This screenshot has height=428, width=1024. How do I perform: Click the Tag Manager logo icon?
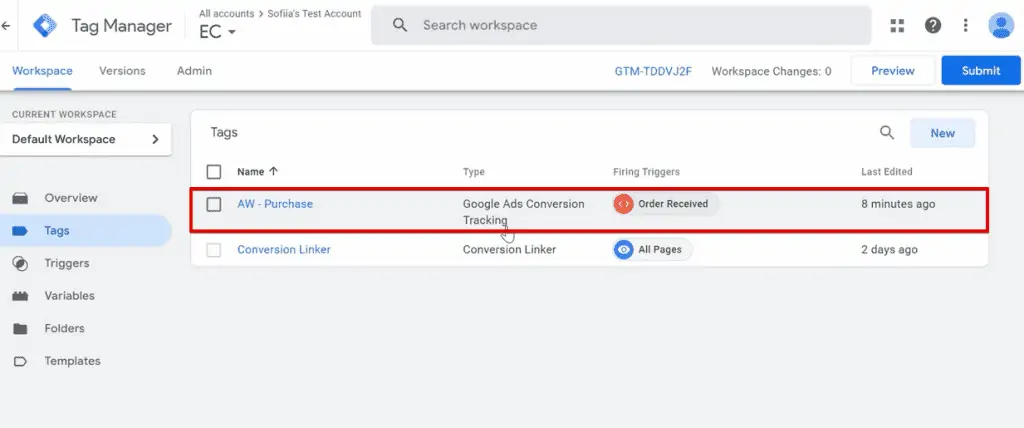click(45, 25)
